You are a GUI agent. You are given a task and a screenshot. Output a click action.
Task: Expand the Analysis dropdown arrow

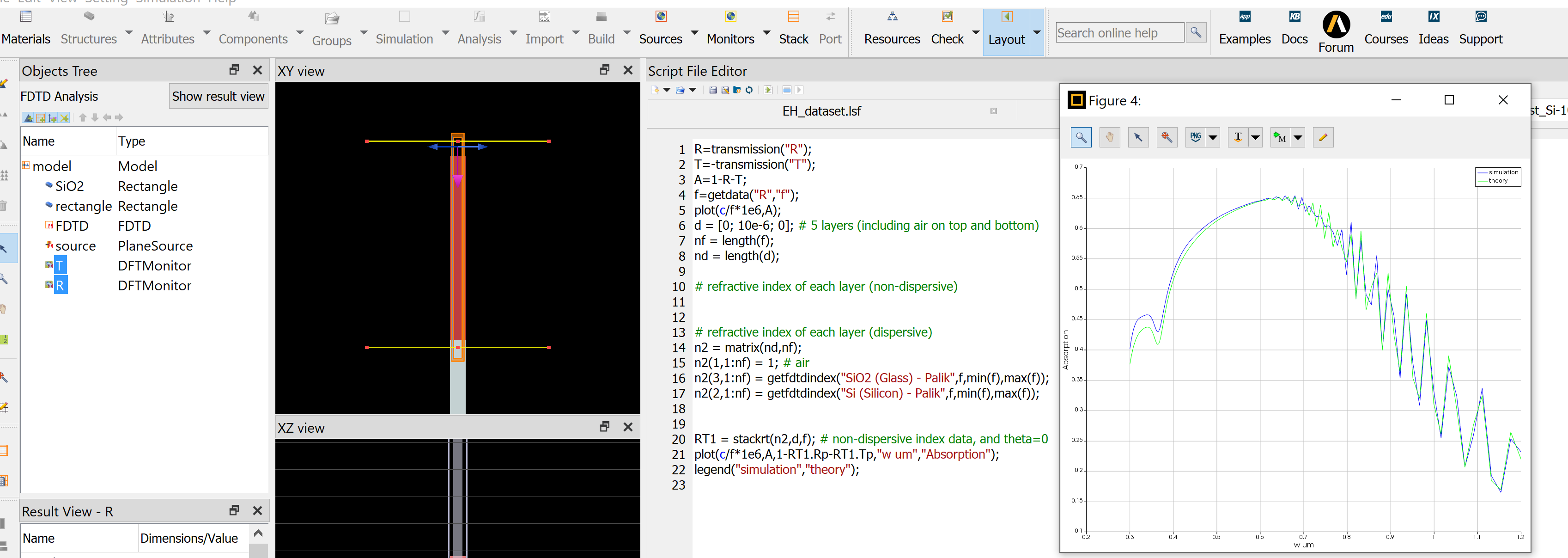tap(513, 32)
